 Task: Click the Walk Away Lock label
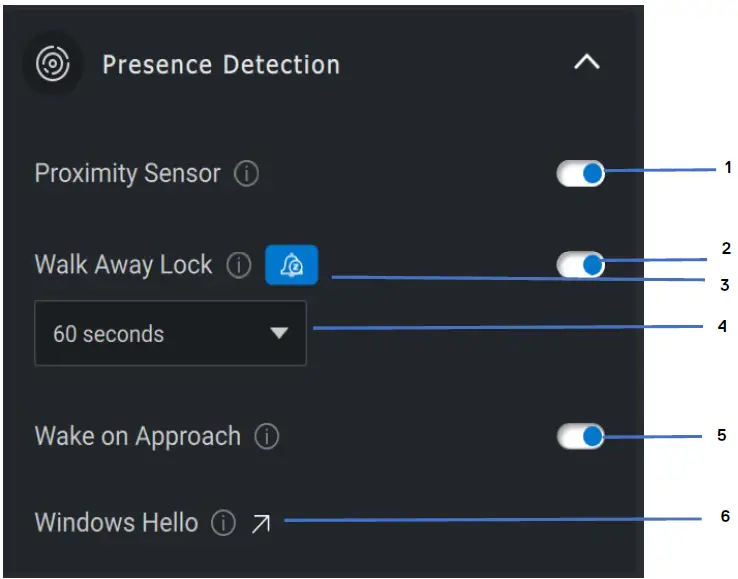pos(124,265)
